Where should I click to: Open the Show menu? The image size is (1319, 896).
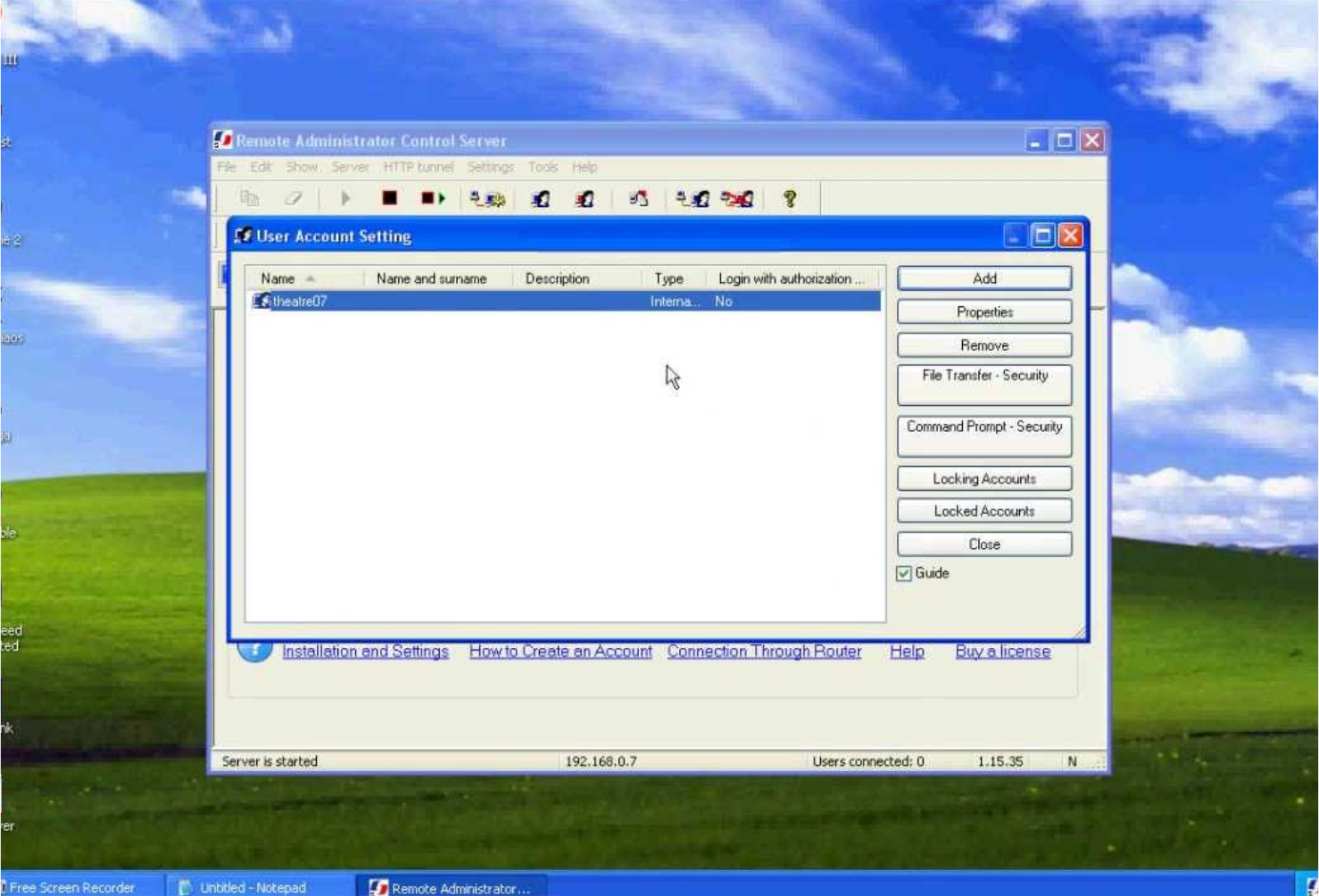(x=302, y=167)
